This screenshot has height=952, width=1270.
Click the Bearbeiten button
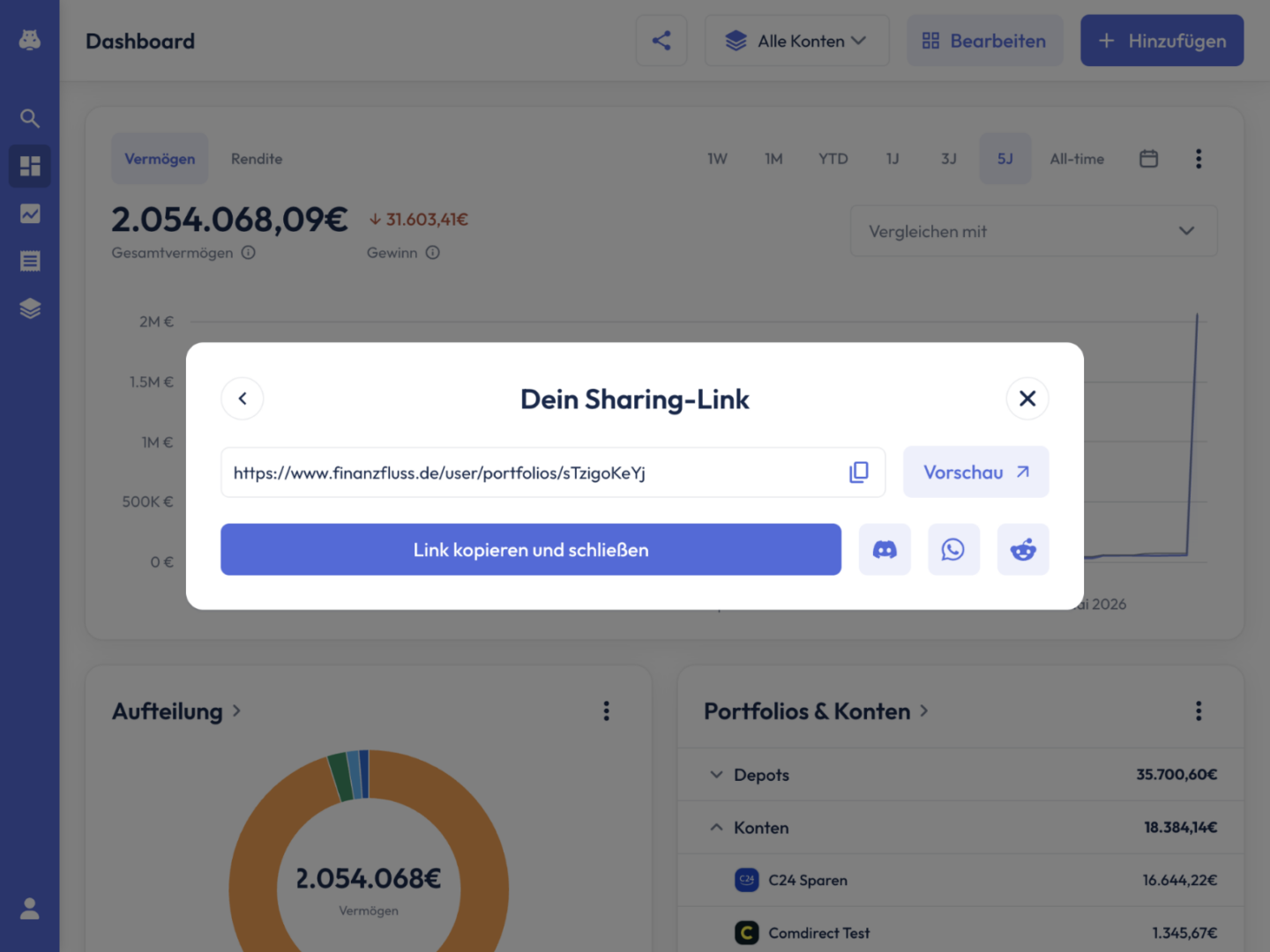985,41
